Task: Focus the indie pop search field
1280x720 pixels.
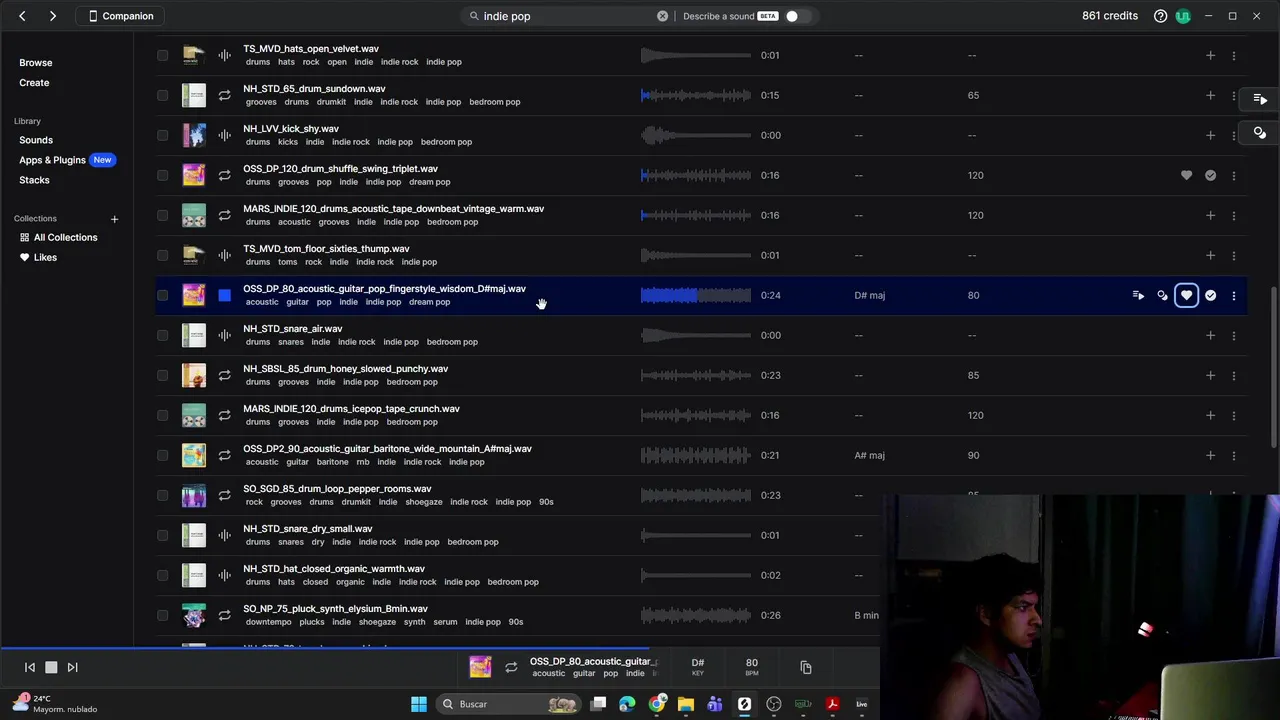Action: (565, 16)
